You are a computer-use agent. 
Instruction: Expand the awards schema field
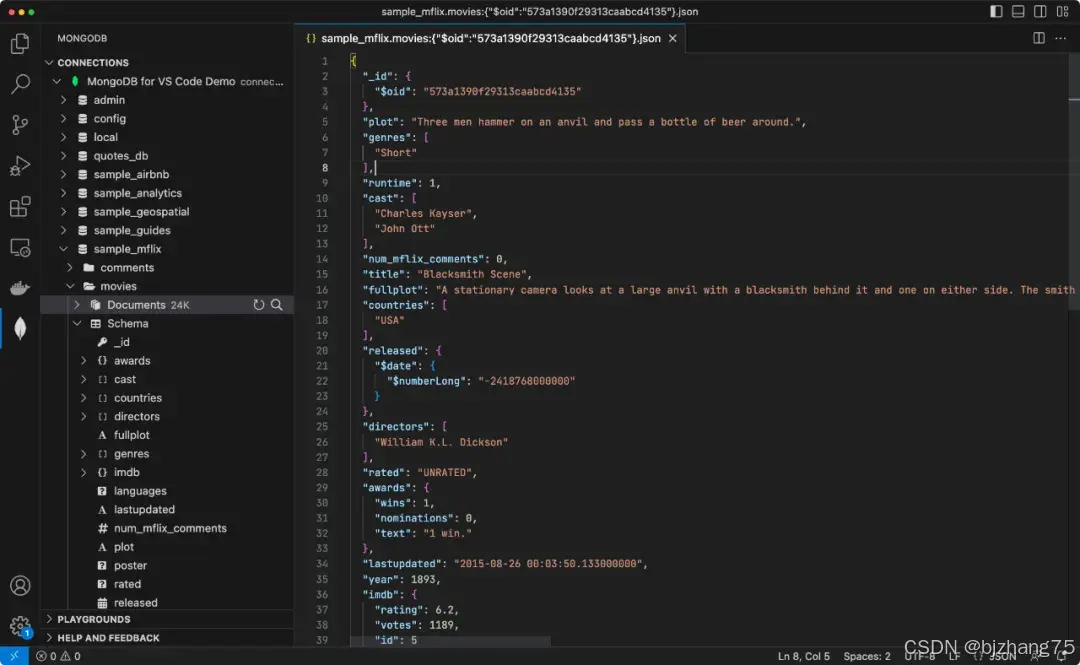[x=84, y=360]
